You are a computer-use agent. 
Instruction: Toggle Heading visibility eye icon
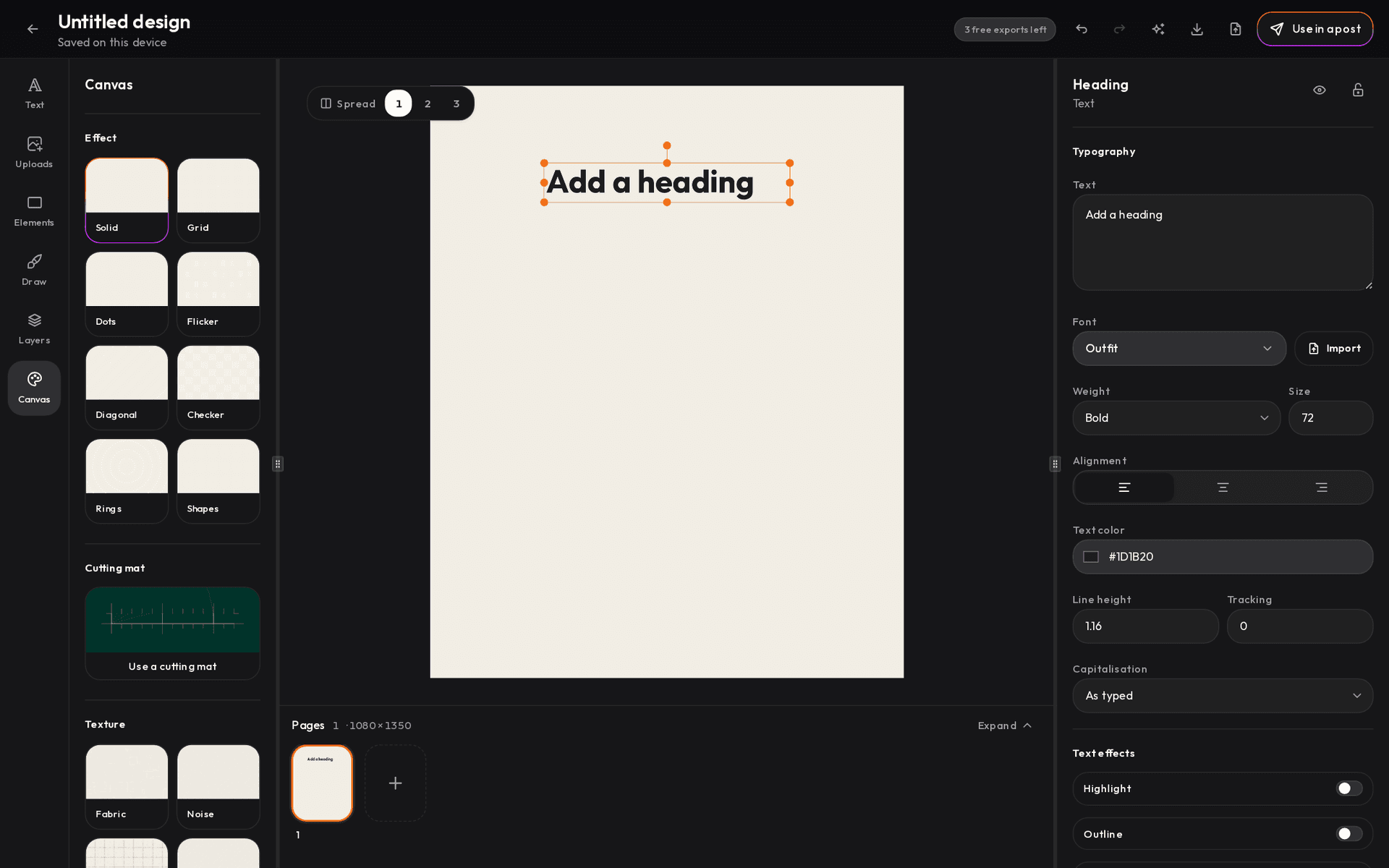pos(1320,90)
